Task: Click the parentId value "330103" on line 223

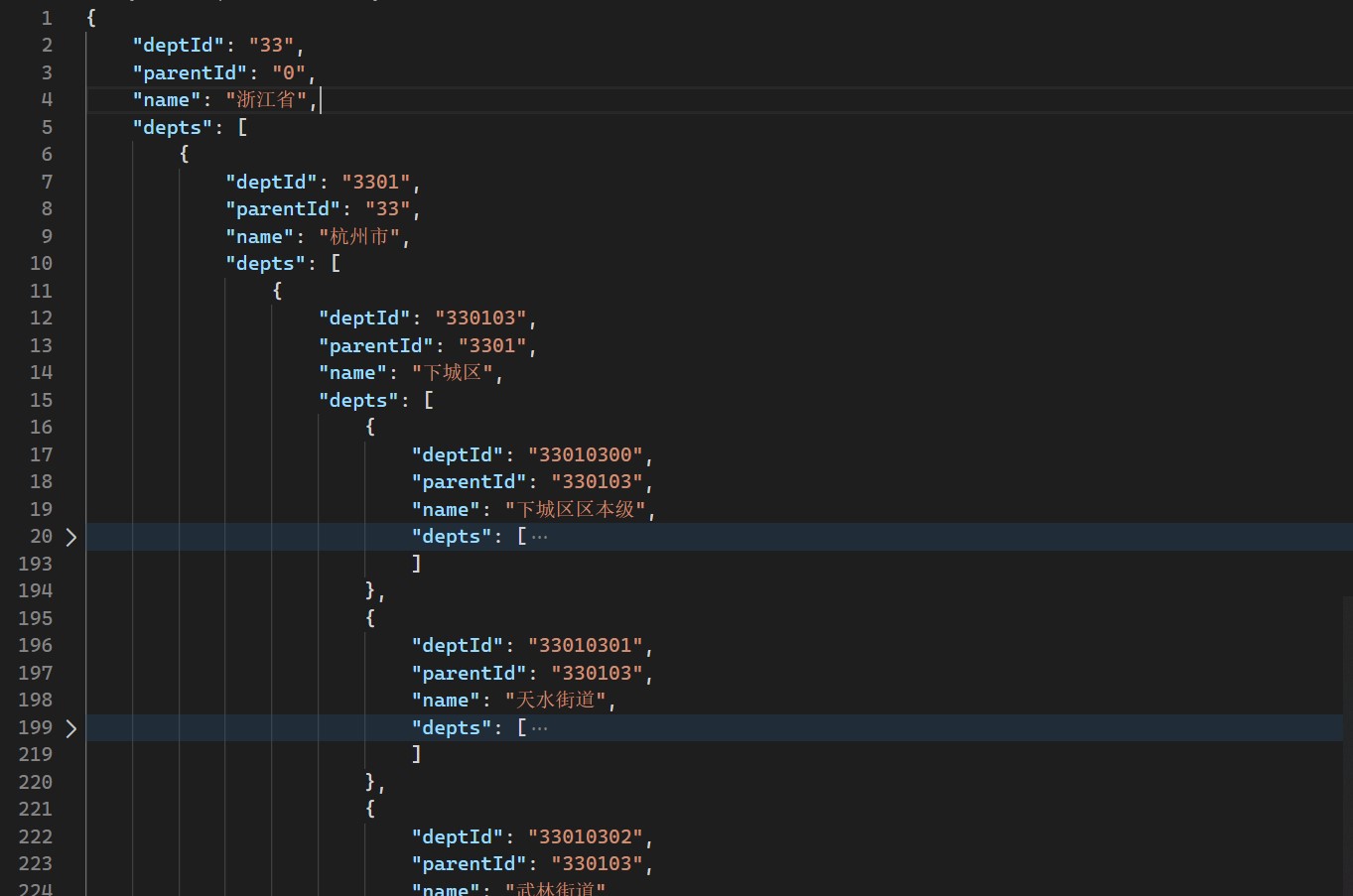Action: (x=598, y=864)
